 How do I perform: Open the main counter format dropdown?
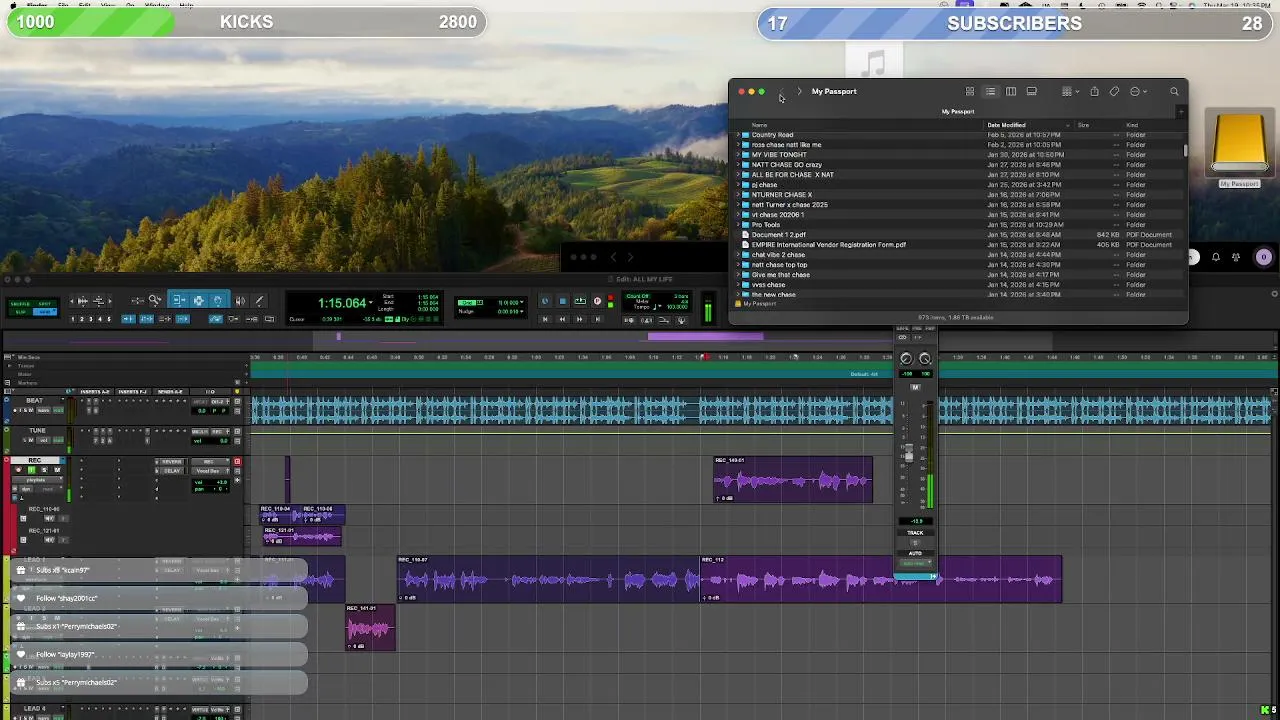click(371, 303)
